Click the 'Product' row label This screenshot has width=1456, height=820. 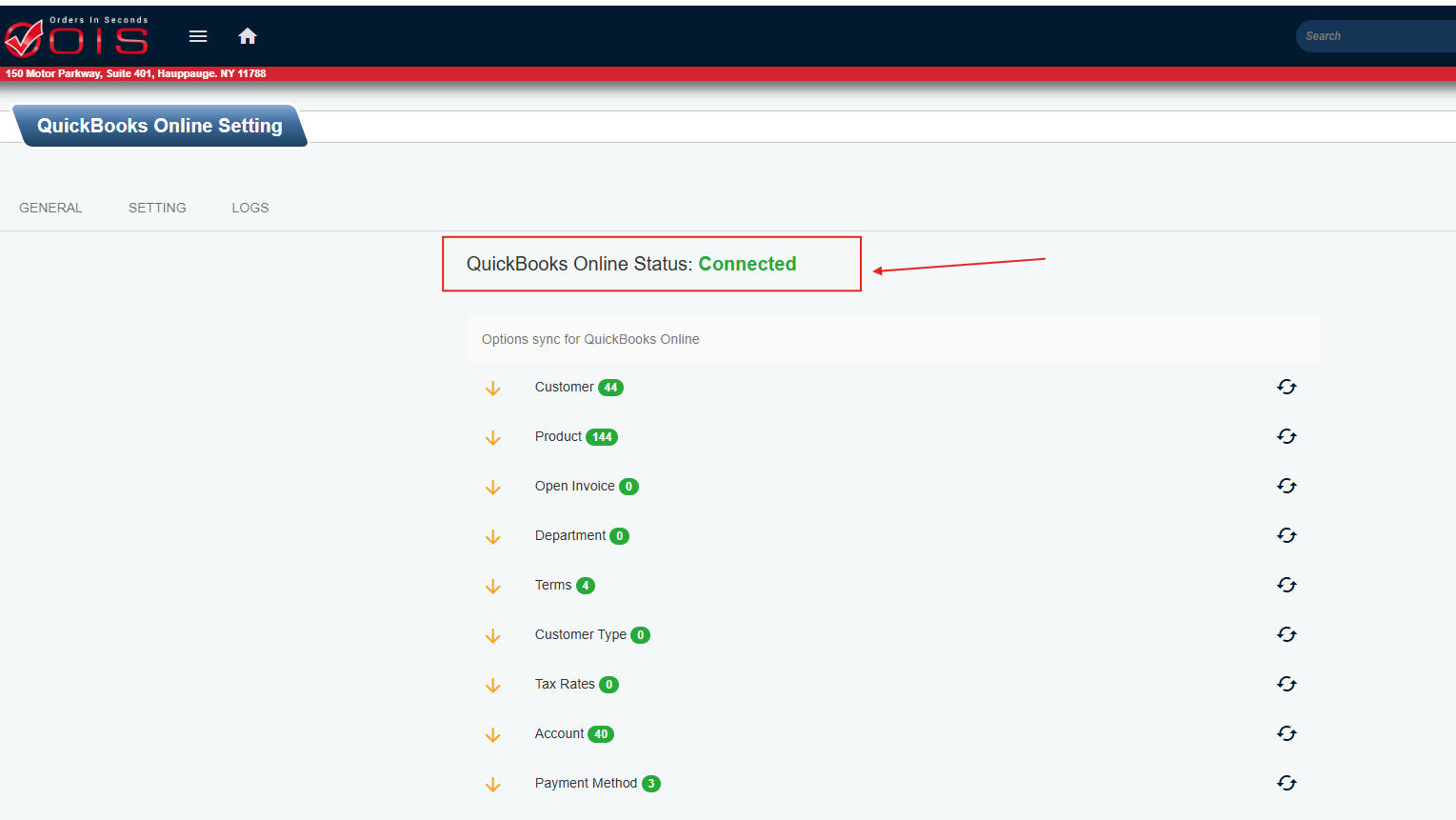pyautogui.click(x=558, y=436)
